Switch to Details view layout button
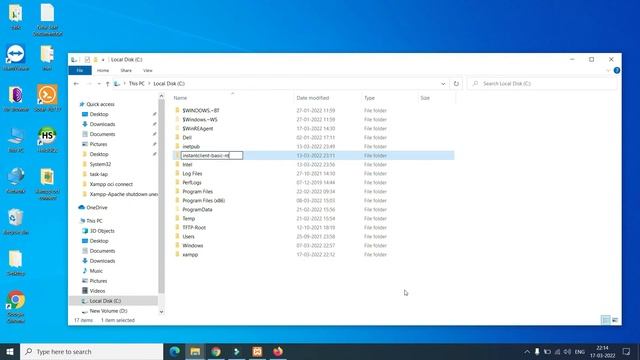 pos(606,320)
